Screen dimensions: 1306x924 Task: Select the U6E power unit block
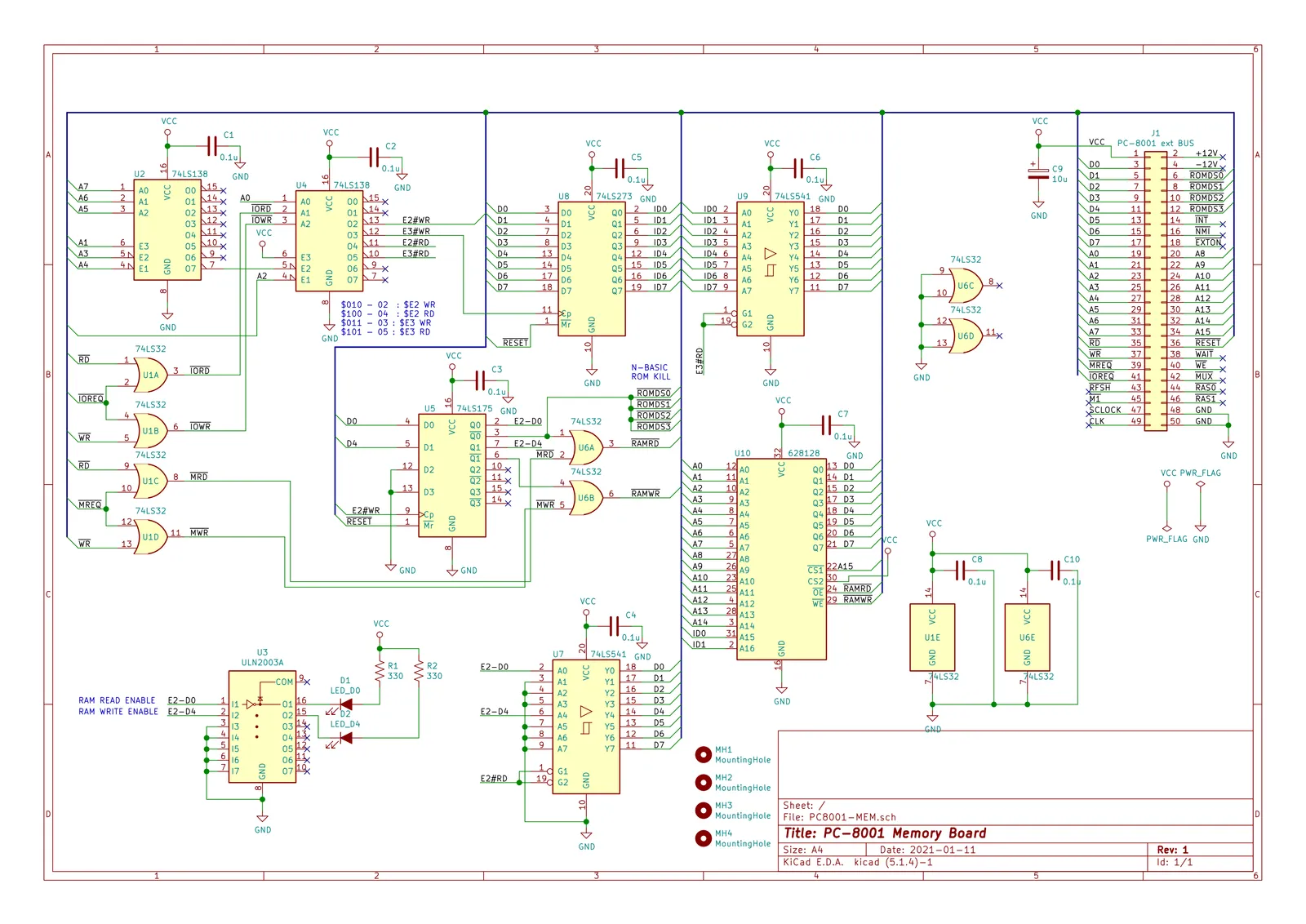pyautogui.click(x=1027, y=637)
